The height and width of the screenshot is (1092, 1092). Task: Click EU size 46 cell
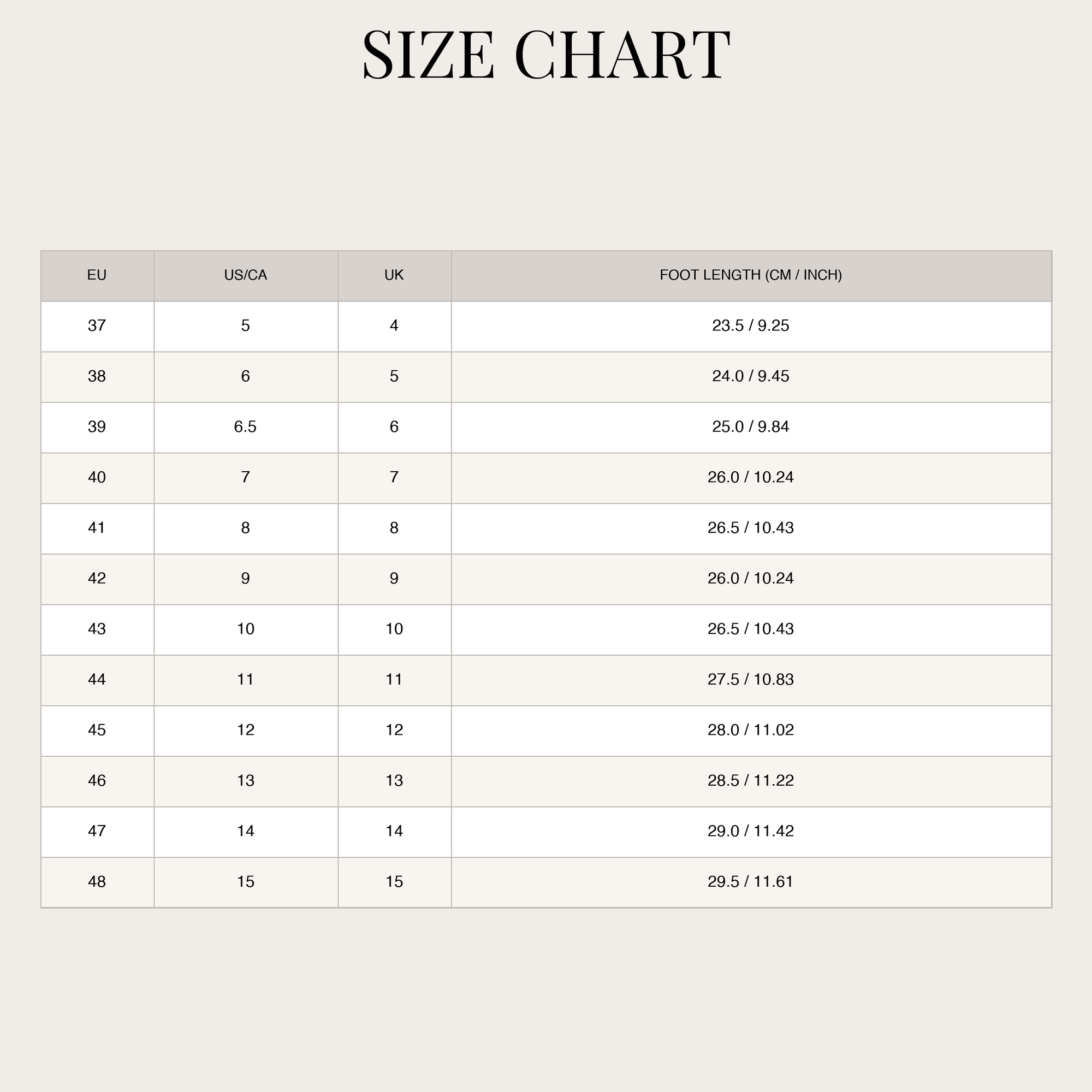(97, 782)
